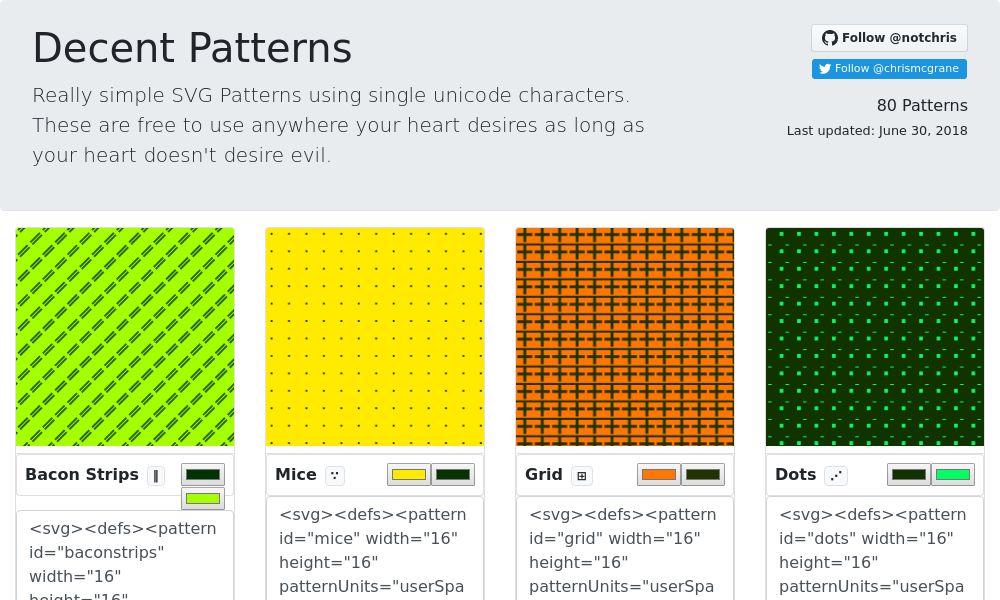Click the SVG code block below Dots

tap(873, 550)
